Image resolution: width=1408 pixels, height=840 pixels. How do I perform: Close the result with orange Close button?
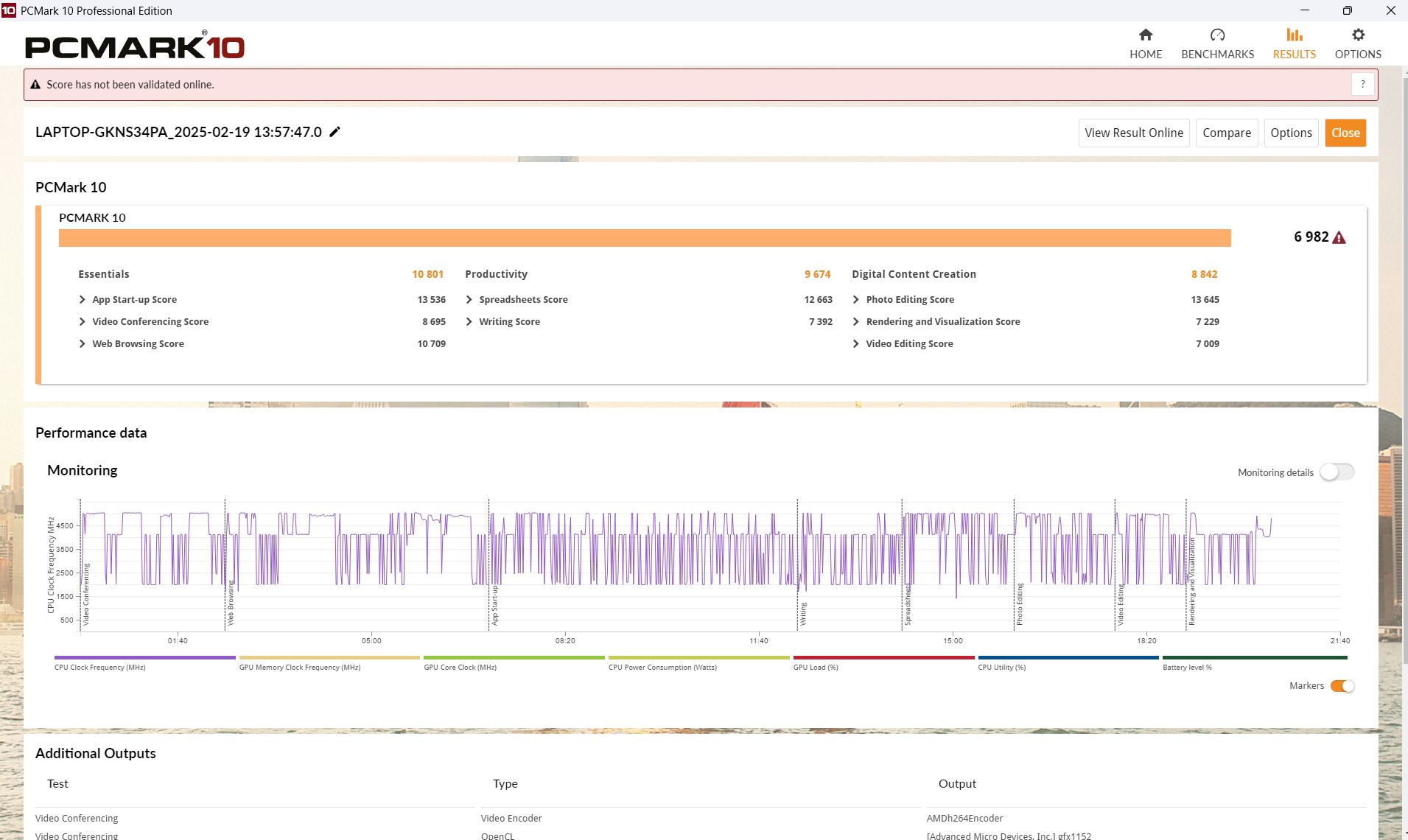coord(1345,133)
